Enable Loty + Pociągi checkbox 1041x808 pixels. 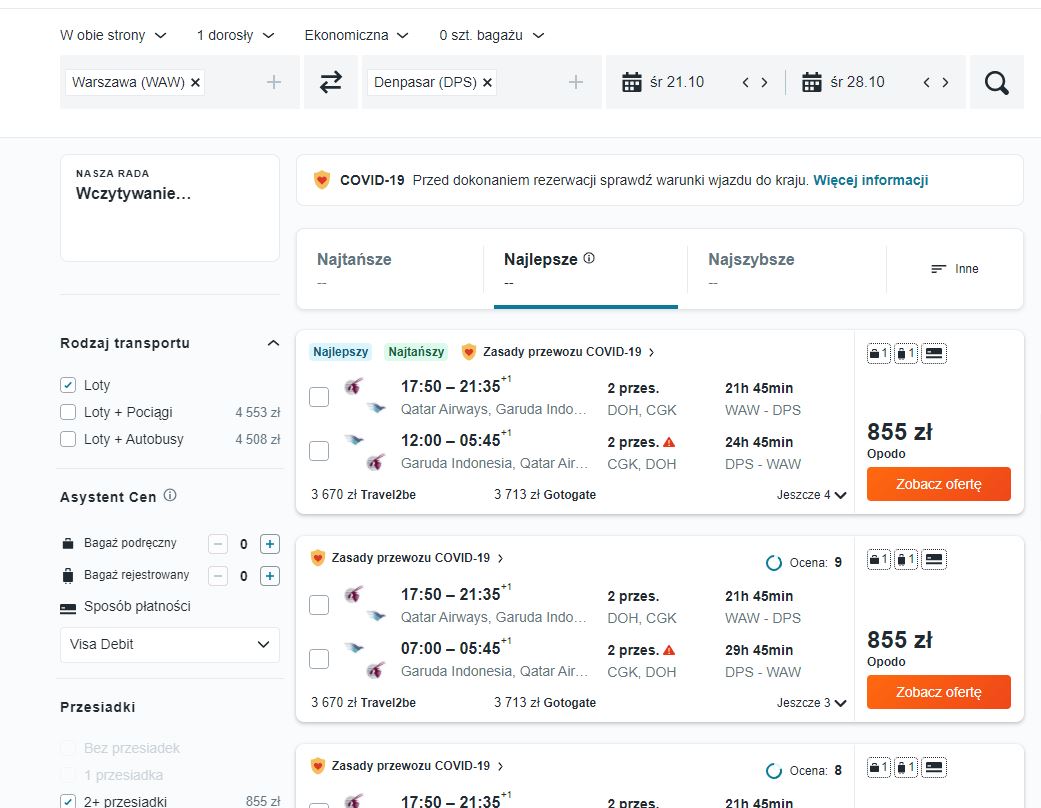click(68, 412)
